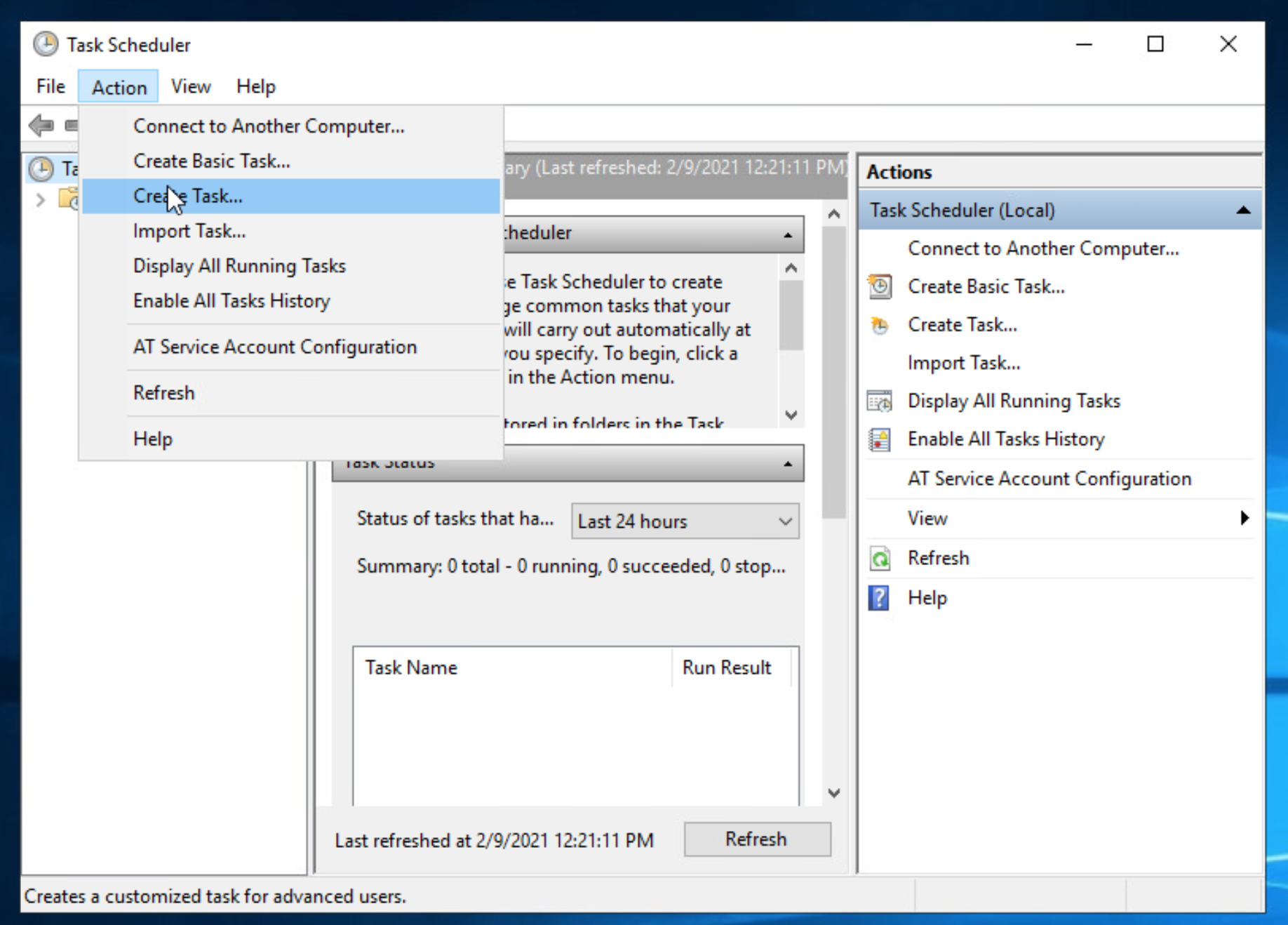The width and height of the screenshot is (1288, 925).
Task: Open the File menu
Action: [x=51, y=86]
